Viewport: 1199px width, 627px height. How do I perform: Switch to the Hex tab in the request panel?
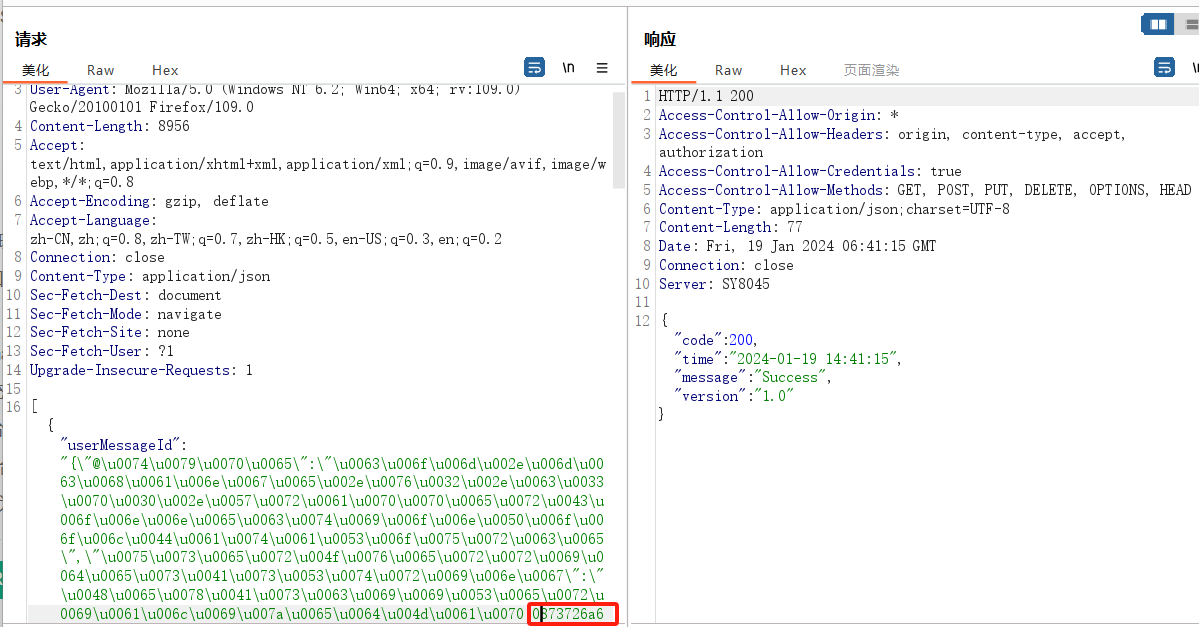point(165,70)
